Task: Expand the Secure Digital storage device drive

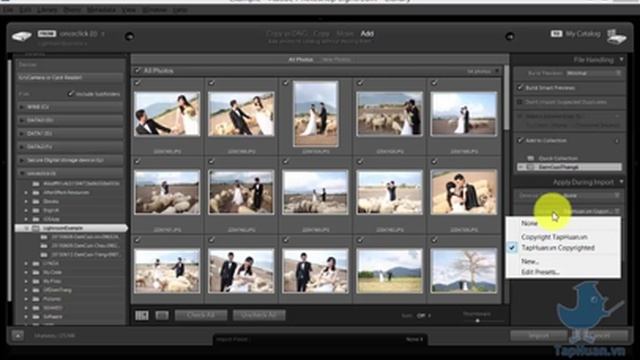Action: tap(22, 160)
